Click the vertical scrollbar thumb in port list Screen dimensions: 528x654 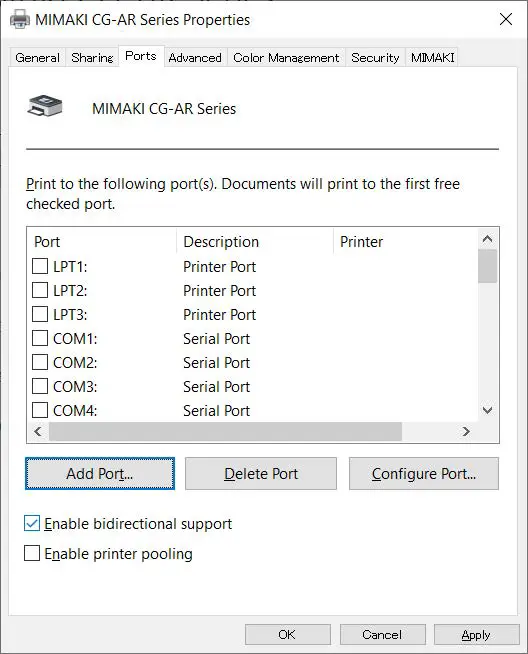[487, 266]
